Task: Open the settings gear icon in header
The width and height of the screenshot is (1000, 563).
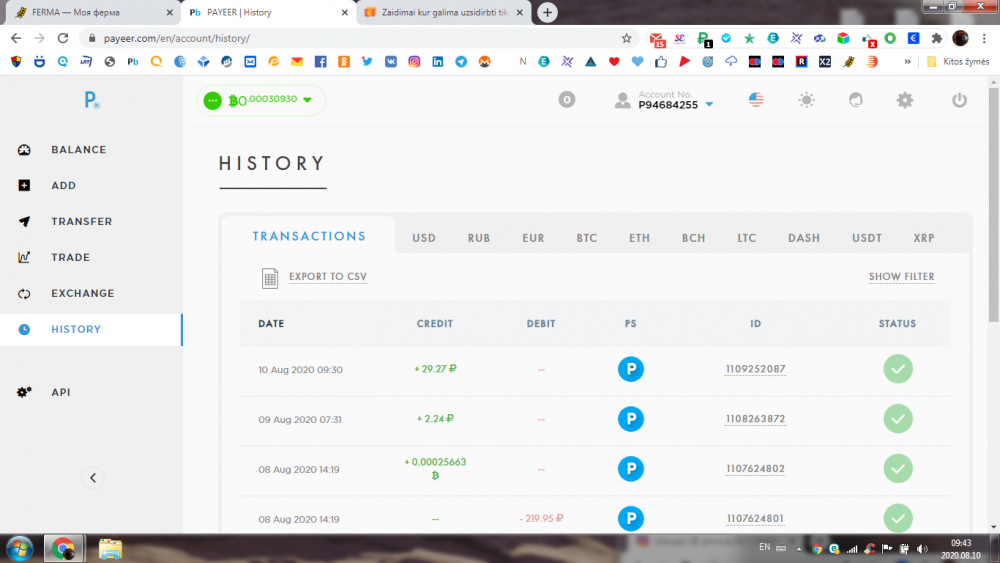Action: click(x=905, y=100)
